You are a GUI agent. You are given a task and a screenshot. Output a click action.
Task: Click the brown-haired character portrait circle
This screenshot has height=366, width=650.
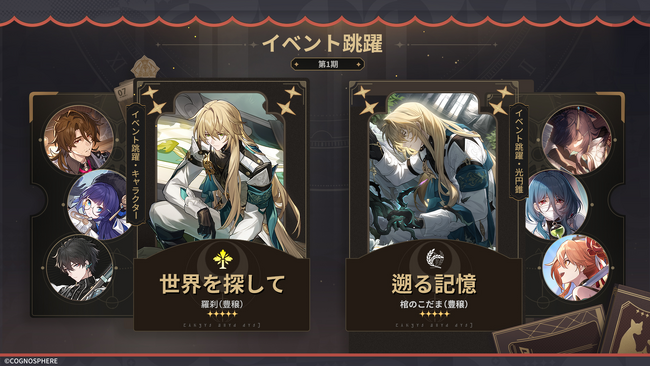point(79,140)
